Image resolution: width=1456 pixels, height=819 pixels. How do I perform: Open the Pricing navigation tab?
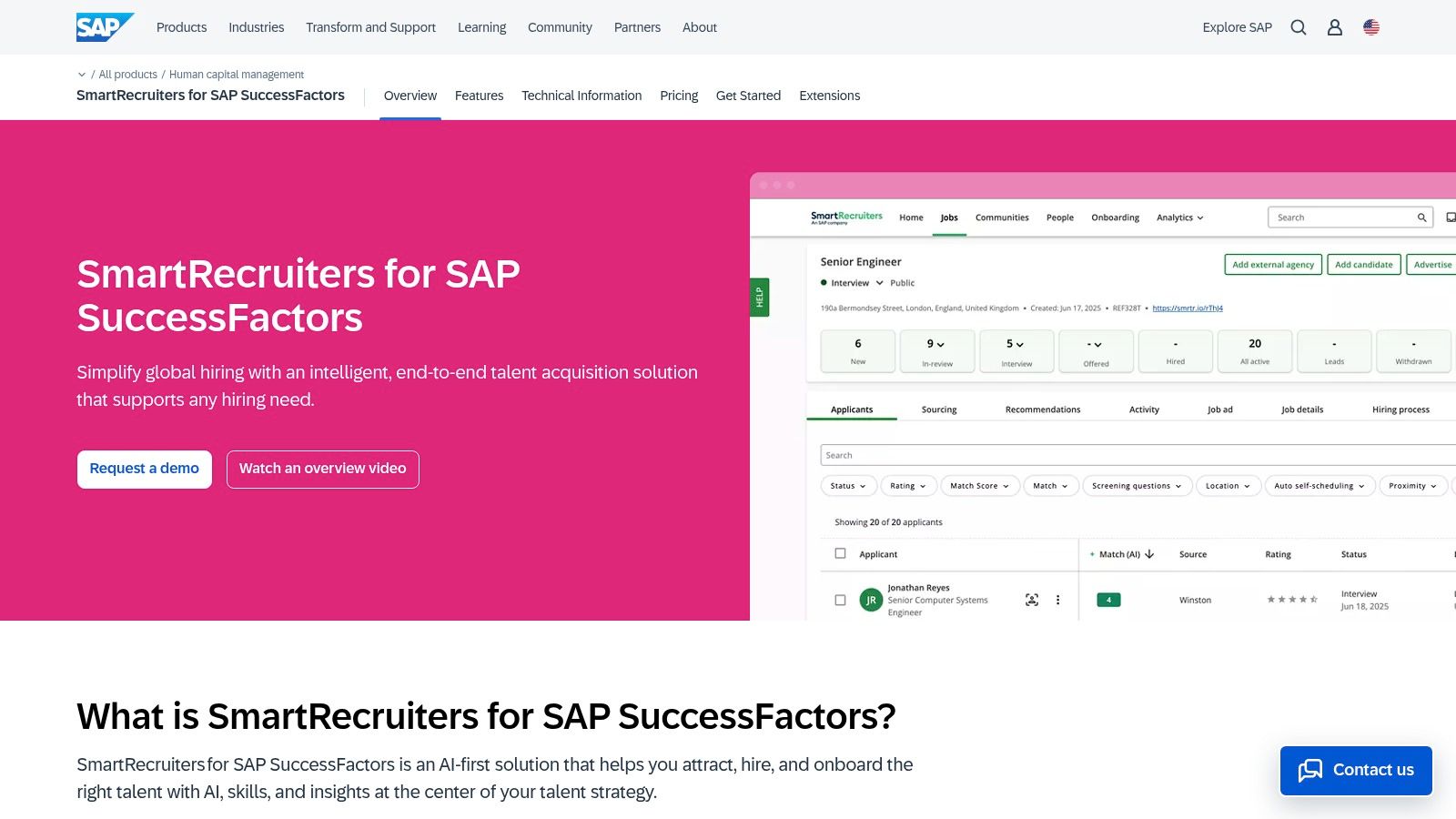[679, 96]
